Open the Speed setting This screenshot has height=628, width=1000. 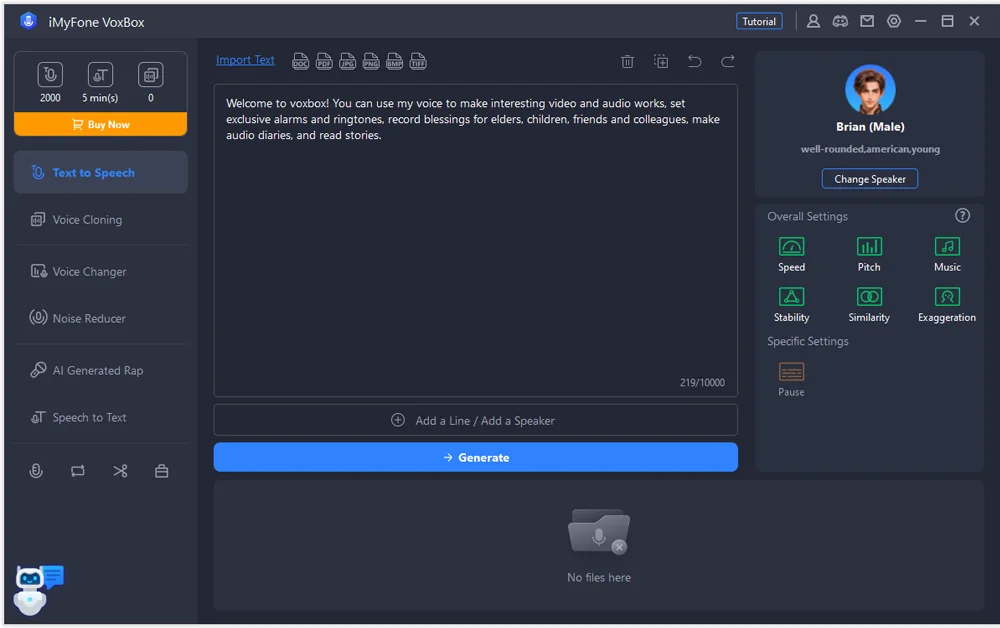[x=791, y=247]
